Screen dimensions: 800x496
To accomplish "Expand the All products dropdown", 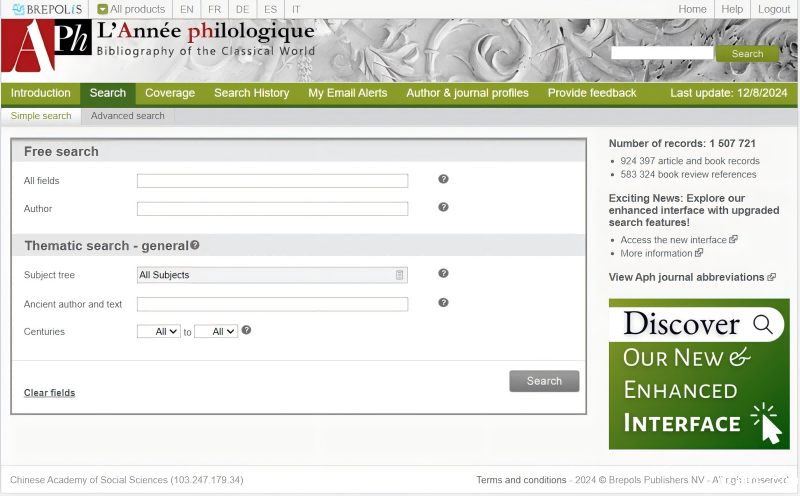I will click(131, 9).
